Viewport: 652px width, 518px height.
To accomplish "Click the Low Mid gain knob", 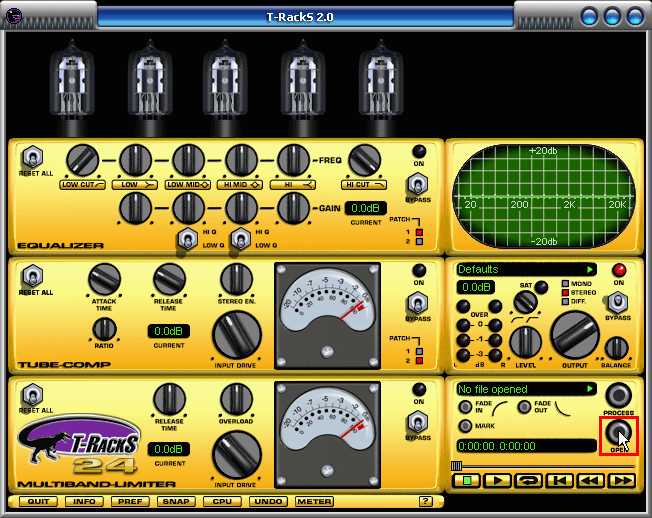I will click(x=188, y=208).
